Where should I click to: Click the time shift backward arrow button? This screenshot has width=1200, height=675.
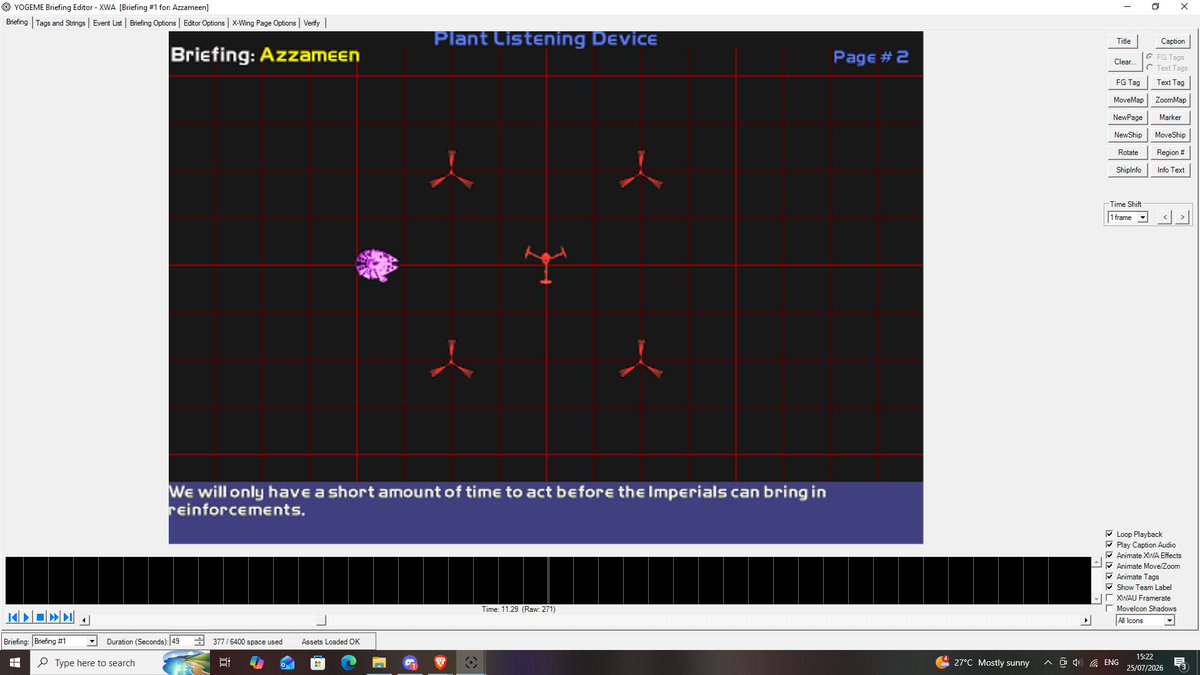[1166, 217]
